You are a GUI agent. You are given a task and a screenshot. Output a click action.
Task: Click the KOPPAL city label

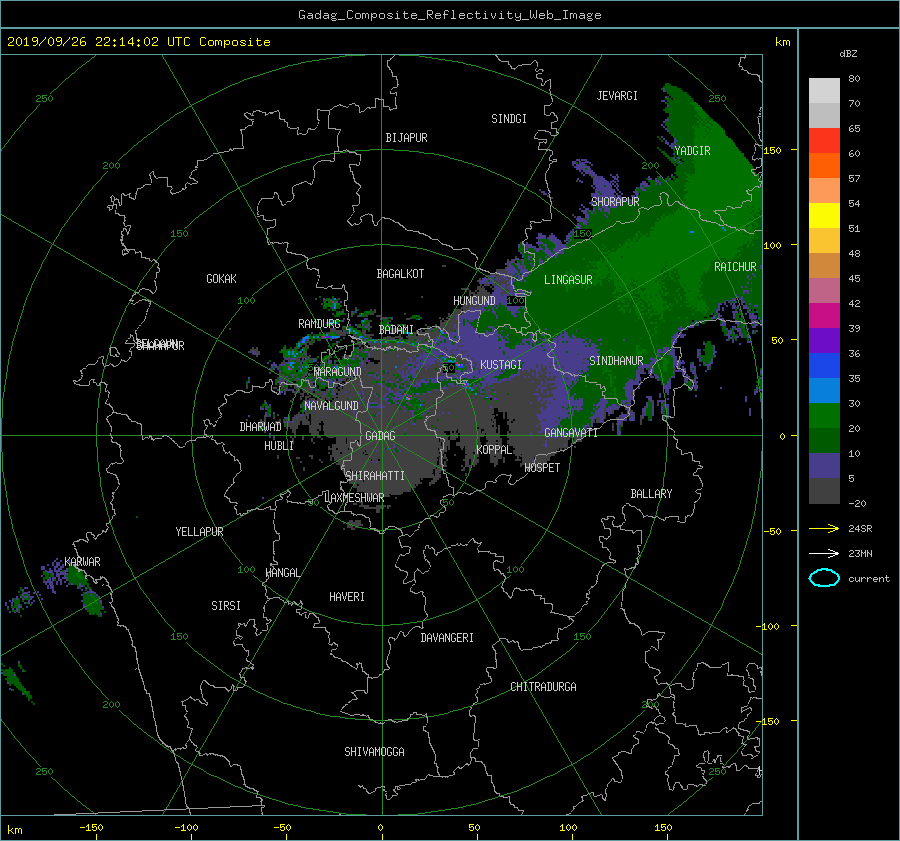tap(494, 449)
